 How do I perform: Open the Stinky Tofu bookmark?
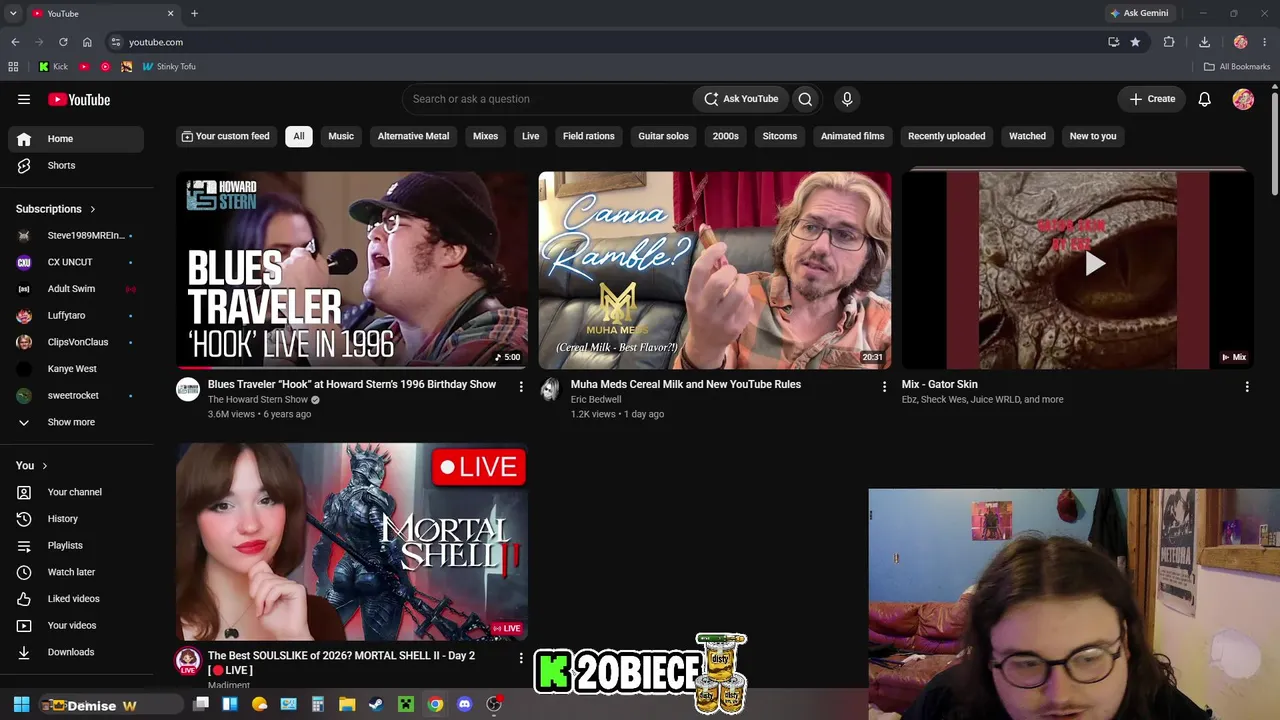169,67
